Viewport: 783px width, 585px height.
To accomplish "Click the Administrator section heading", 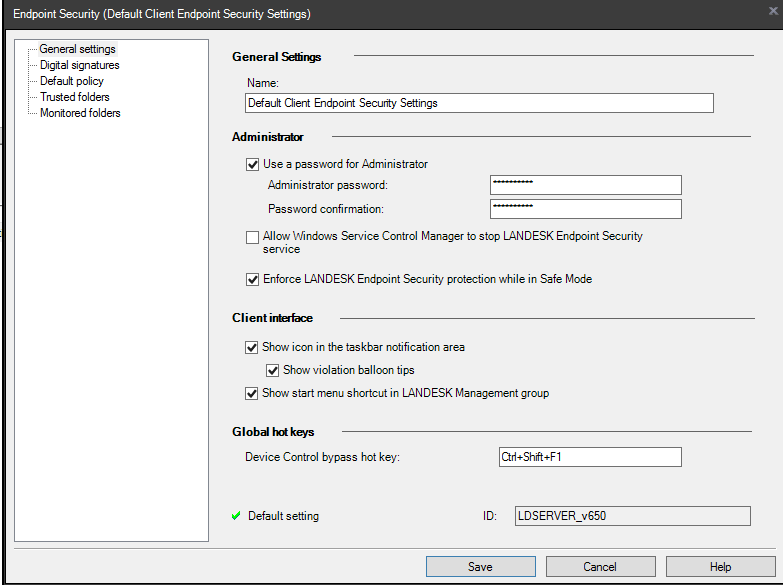I will 267,137.
